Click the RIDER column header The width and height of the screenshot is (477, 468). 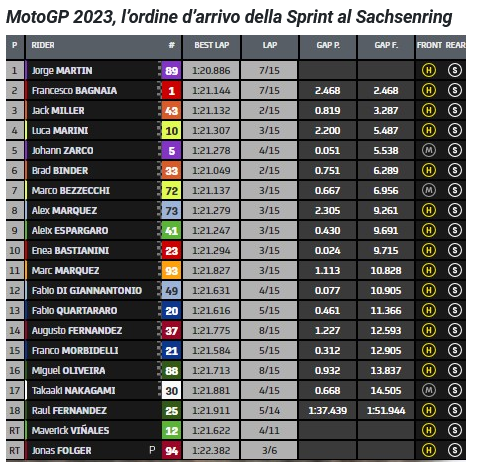pyautogui.click(x=43, y=45)
